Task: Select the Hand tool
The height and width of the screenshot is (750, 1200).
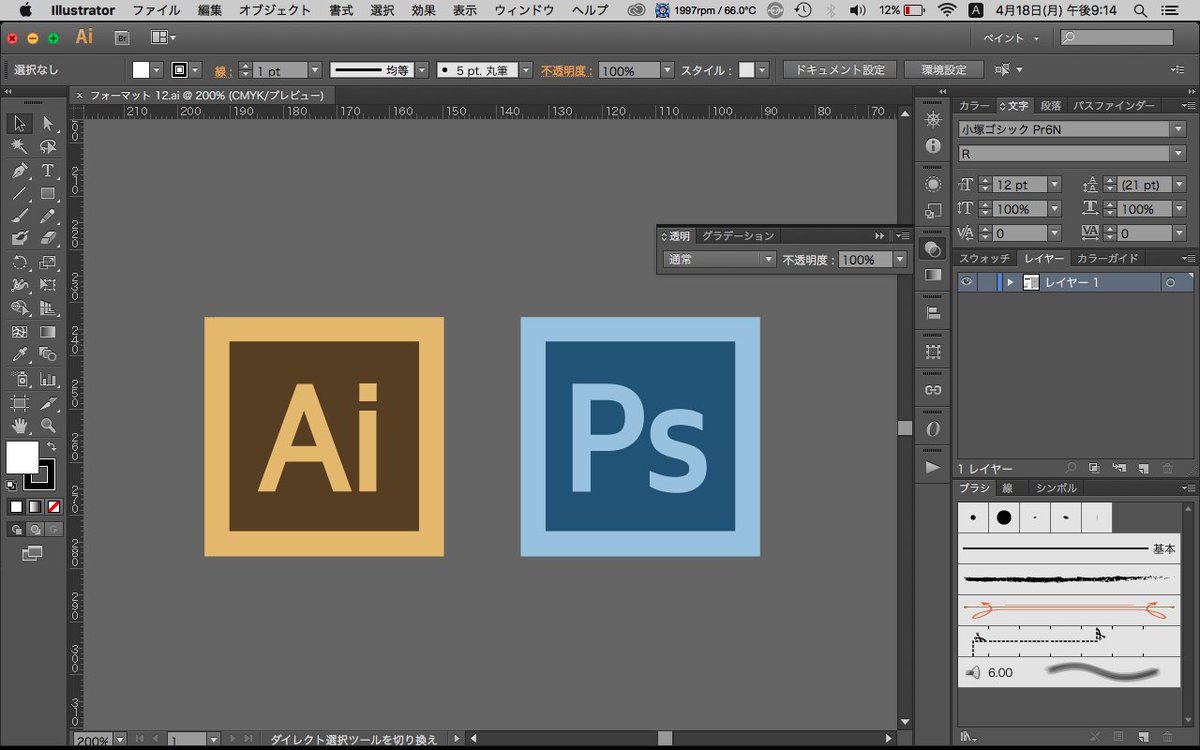Action: (19, 427)
